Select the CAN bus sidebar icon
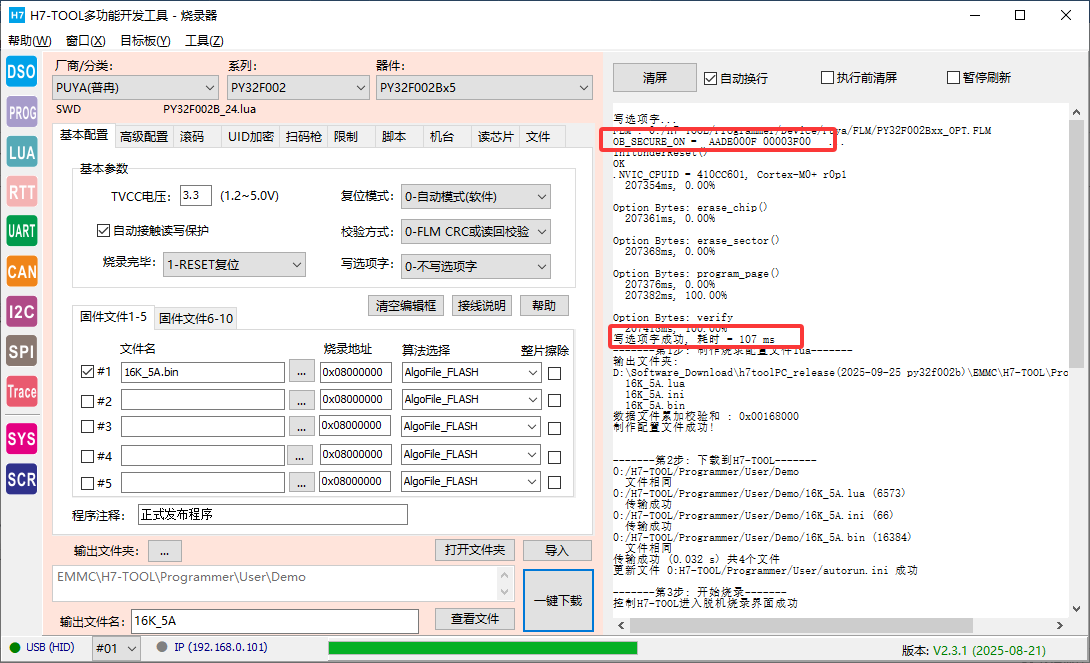 [x=22, y=271]
